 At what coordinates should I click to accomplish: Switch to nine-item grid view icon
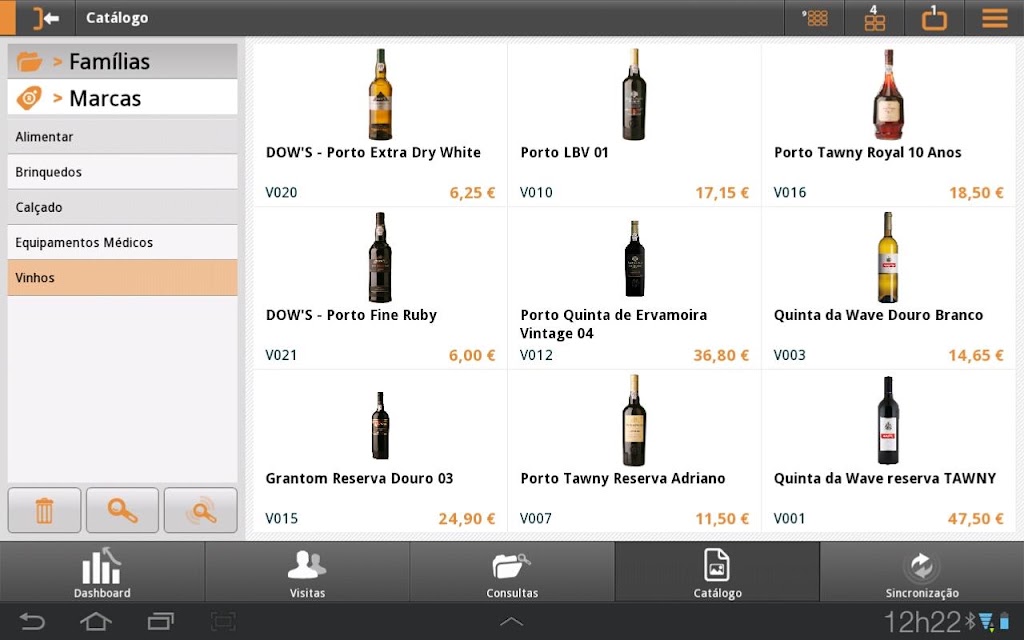pyautogui.click(x=814, y=18)
